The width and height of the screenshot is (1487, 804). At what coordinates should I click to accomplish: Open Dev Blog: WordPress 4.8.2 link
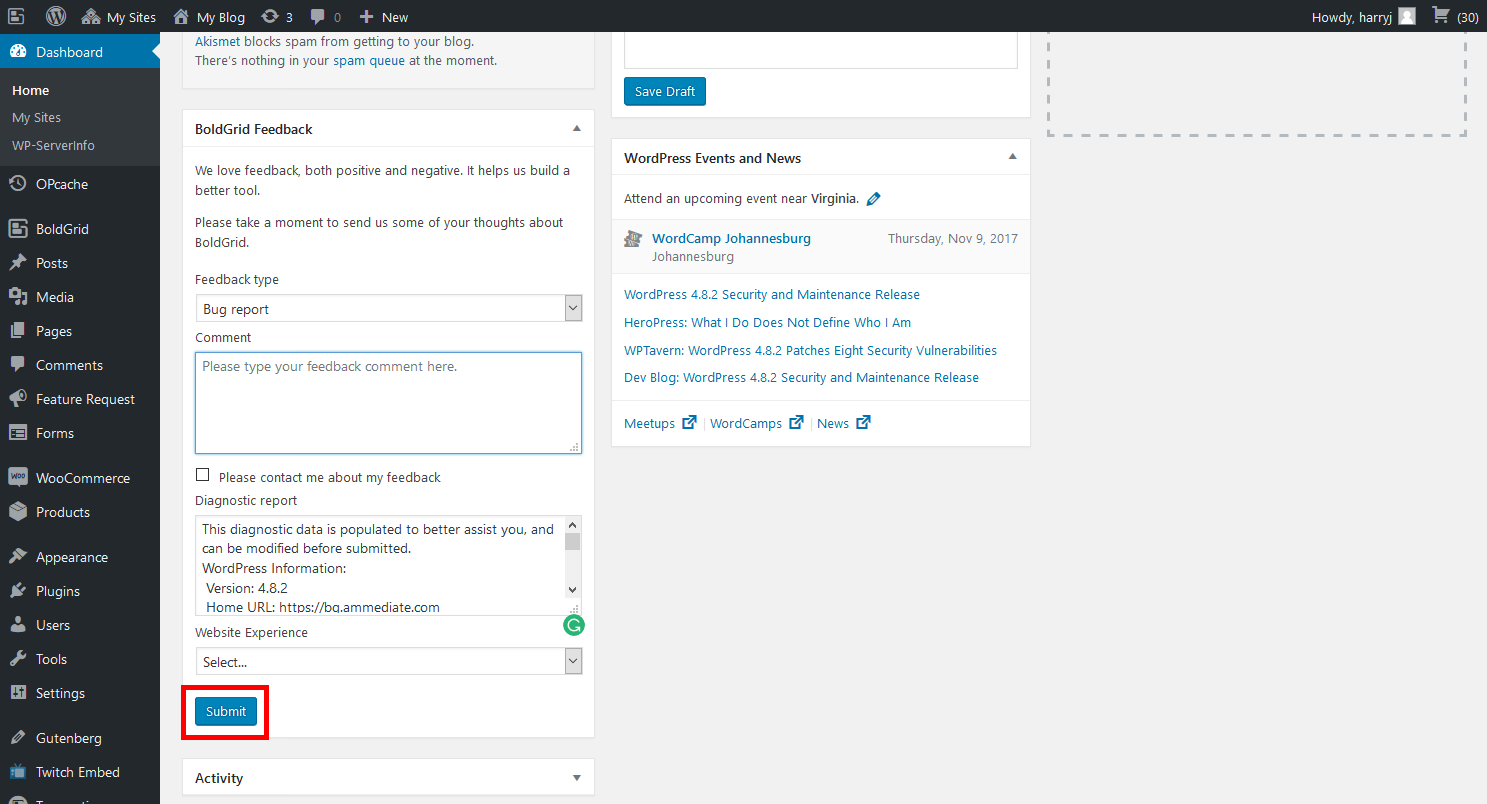point(801,377)
